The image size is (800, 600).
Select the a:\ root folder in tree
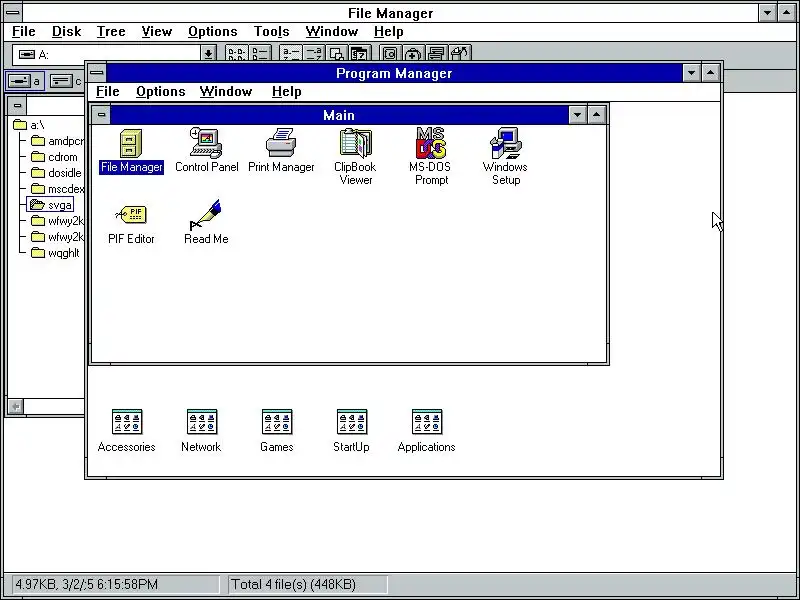pos(29,125)
